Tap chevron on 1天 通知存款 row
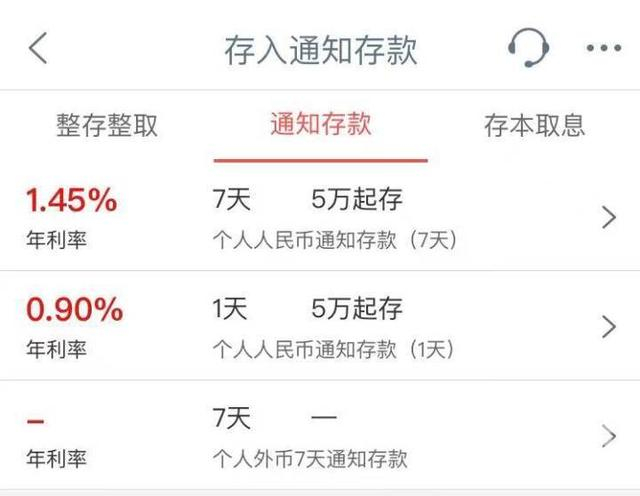 pos(608,326)
